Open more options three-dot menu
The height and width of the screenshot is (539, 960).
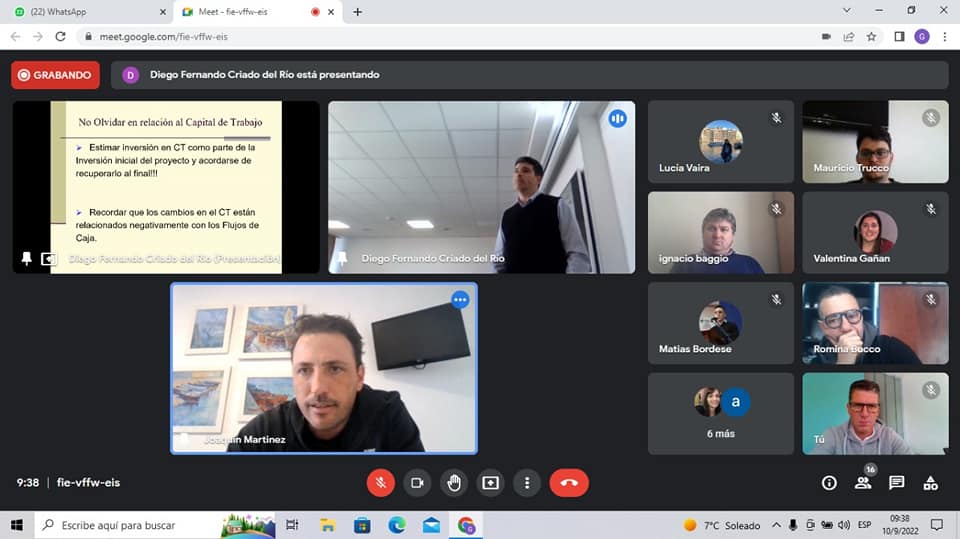point(527,483)
